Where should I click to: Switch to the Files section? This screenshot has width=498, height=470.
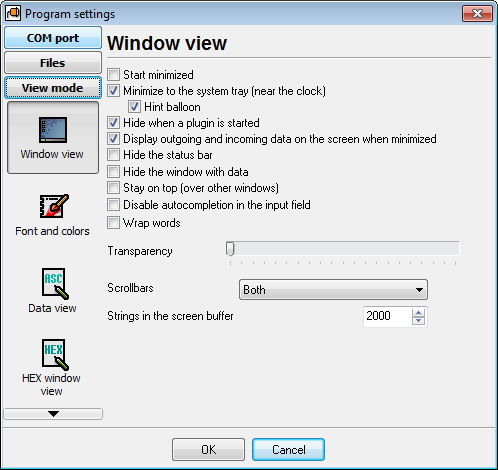(53, 63)
